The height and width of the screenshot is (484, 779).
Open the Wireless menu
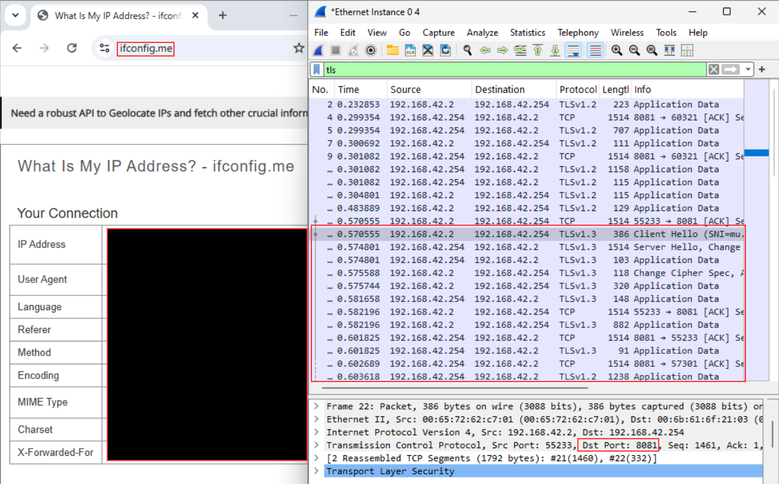click(627, 32)
